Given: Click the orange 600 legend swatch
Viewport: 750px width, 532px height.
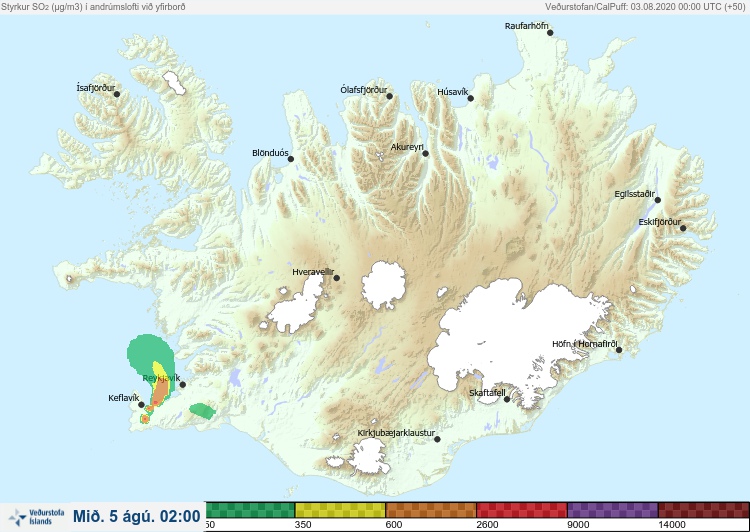Looking at the screenshot, I should (x=431, y=510).
